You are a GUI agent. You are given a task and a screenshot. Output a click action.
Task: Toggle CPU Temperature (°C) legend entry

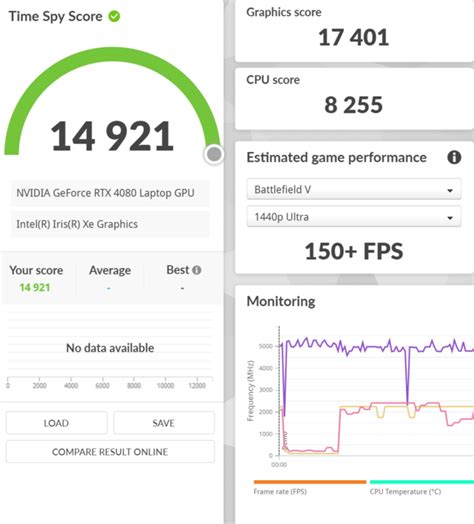405,492
